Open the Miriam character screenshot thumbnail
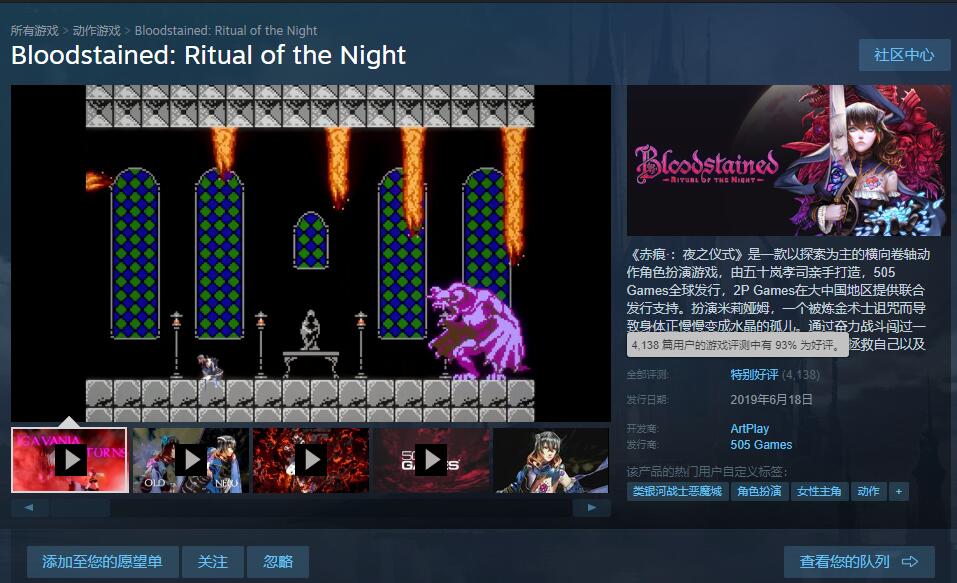Image resolution: width=957 pixels, height=583 pixels. [x=551, y=460]
